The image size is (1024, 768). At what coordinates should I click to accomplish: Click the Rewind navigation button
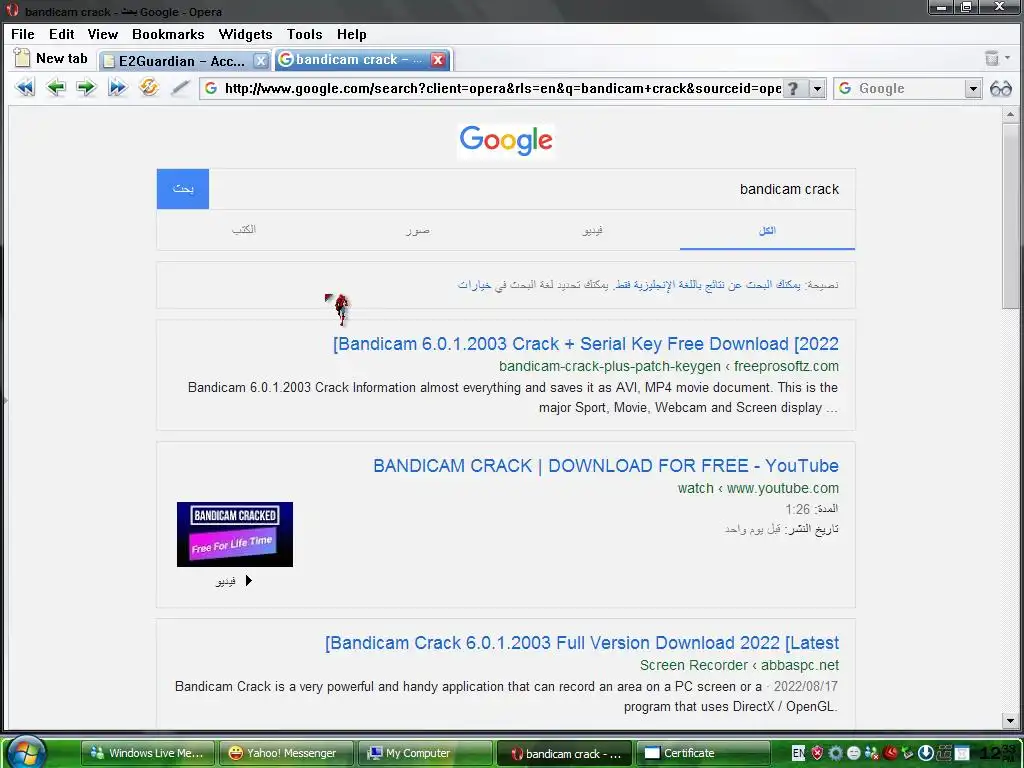click(x=25, y=87)
